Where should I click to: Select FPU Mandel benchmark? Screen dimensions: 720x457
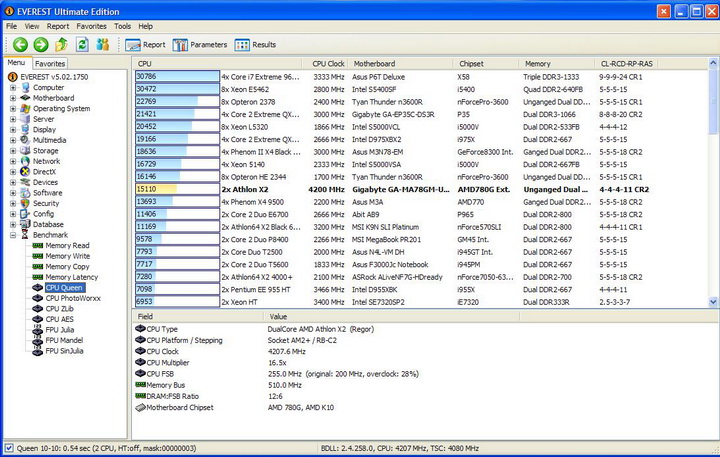pos(64,341)
